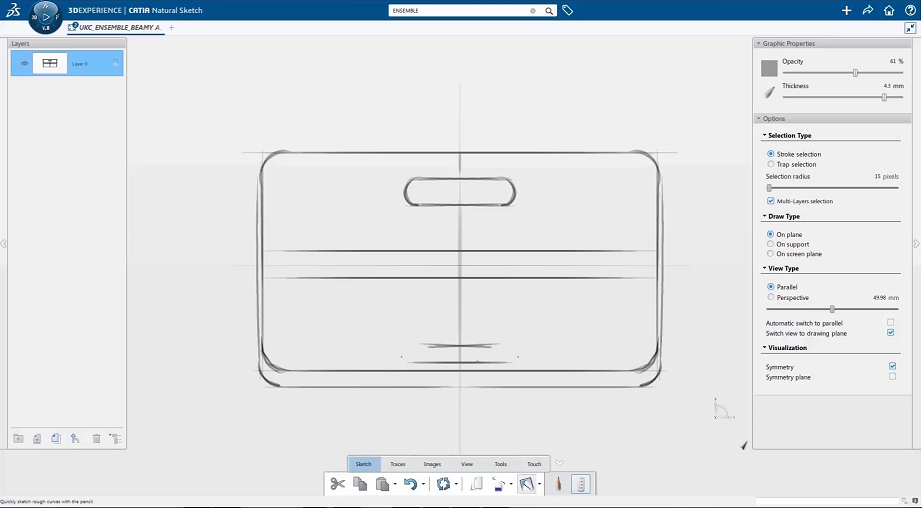Click the Help question mark icon

coord(910,10)
